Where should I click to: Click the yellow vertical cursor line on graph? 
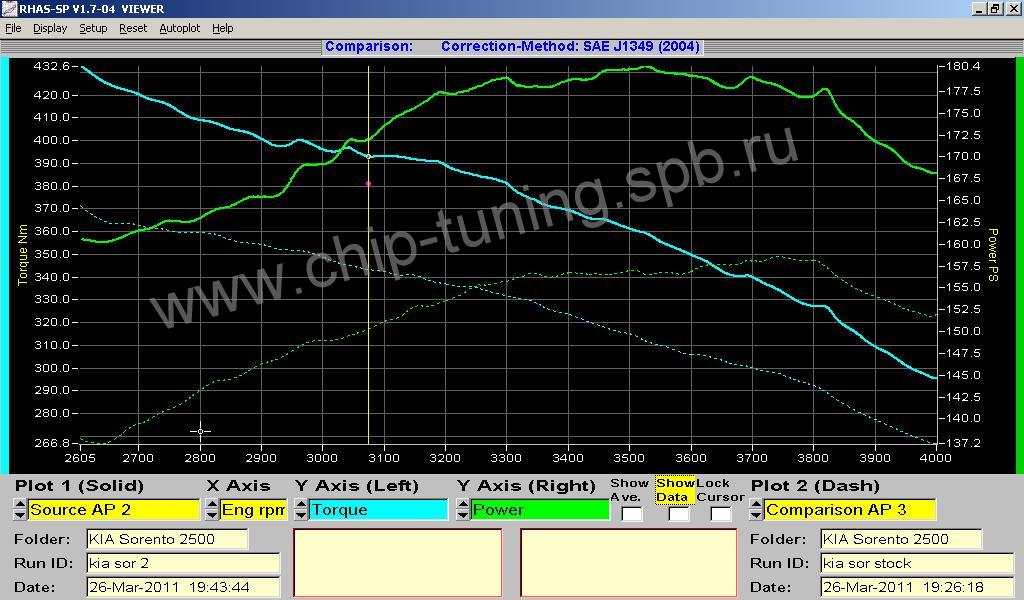[369, 300]
